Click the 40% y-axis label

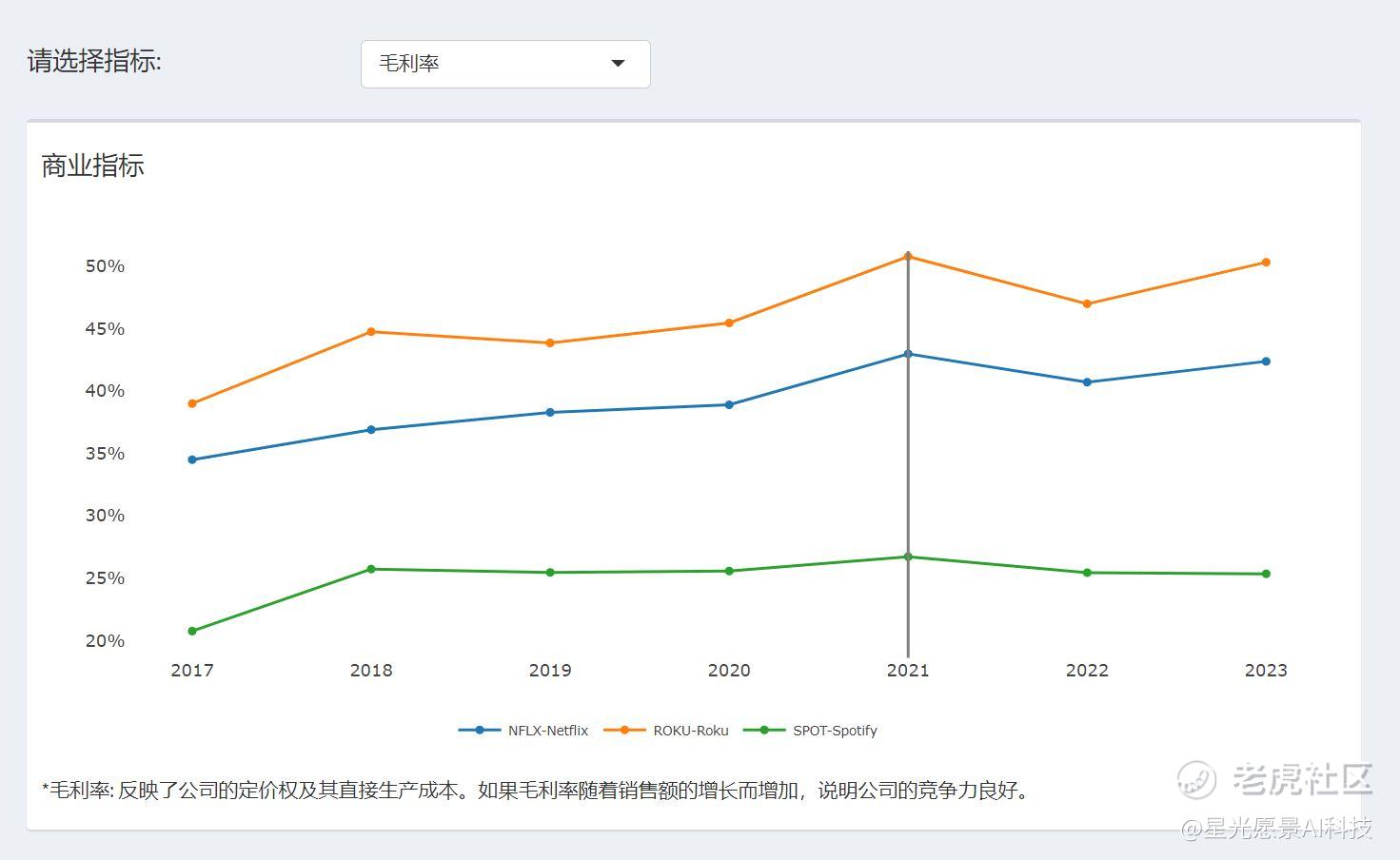(x=105, y=391)
